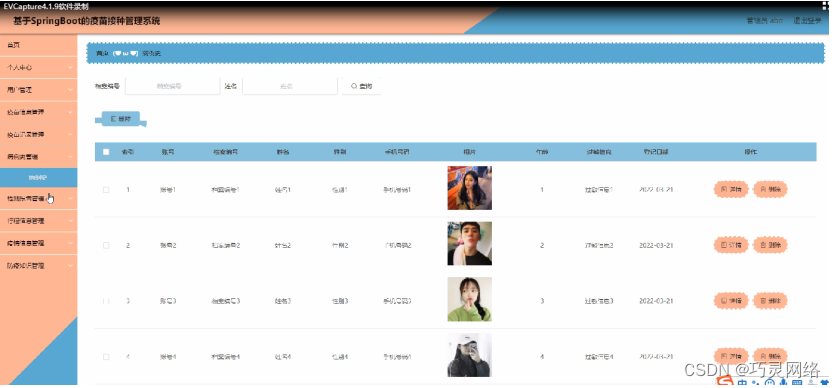This screenshot has height=388, width=836.
Task: Click the 账号2 cell
Action: (x=167, y=245)
